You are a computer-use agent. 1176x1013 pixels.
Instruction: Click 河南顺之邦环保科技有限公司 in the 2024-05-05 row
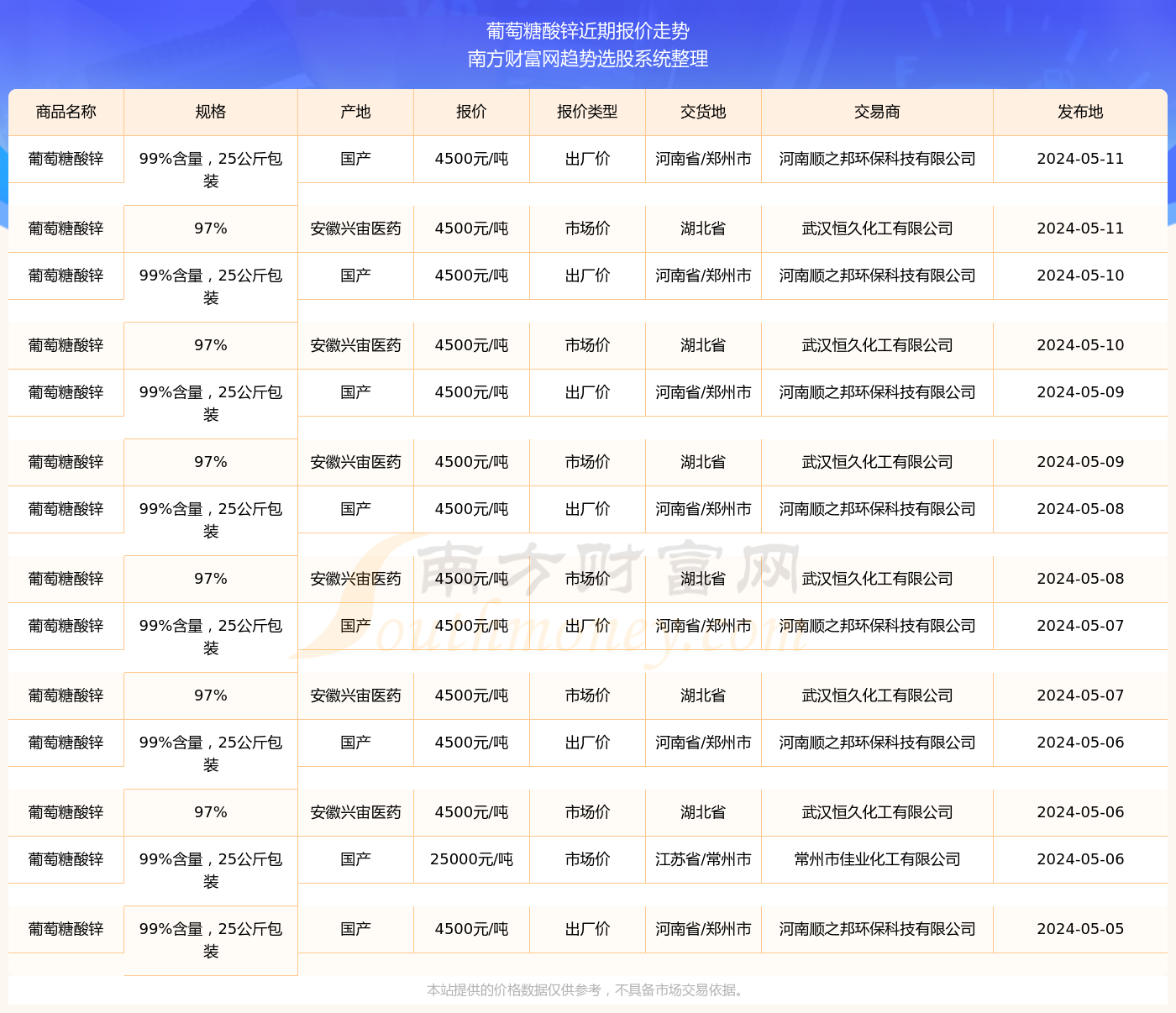877,929
